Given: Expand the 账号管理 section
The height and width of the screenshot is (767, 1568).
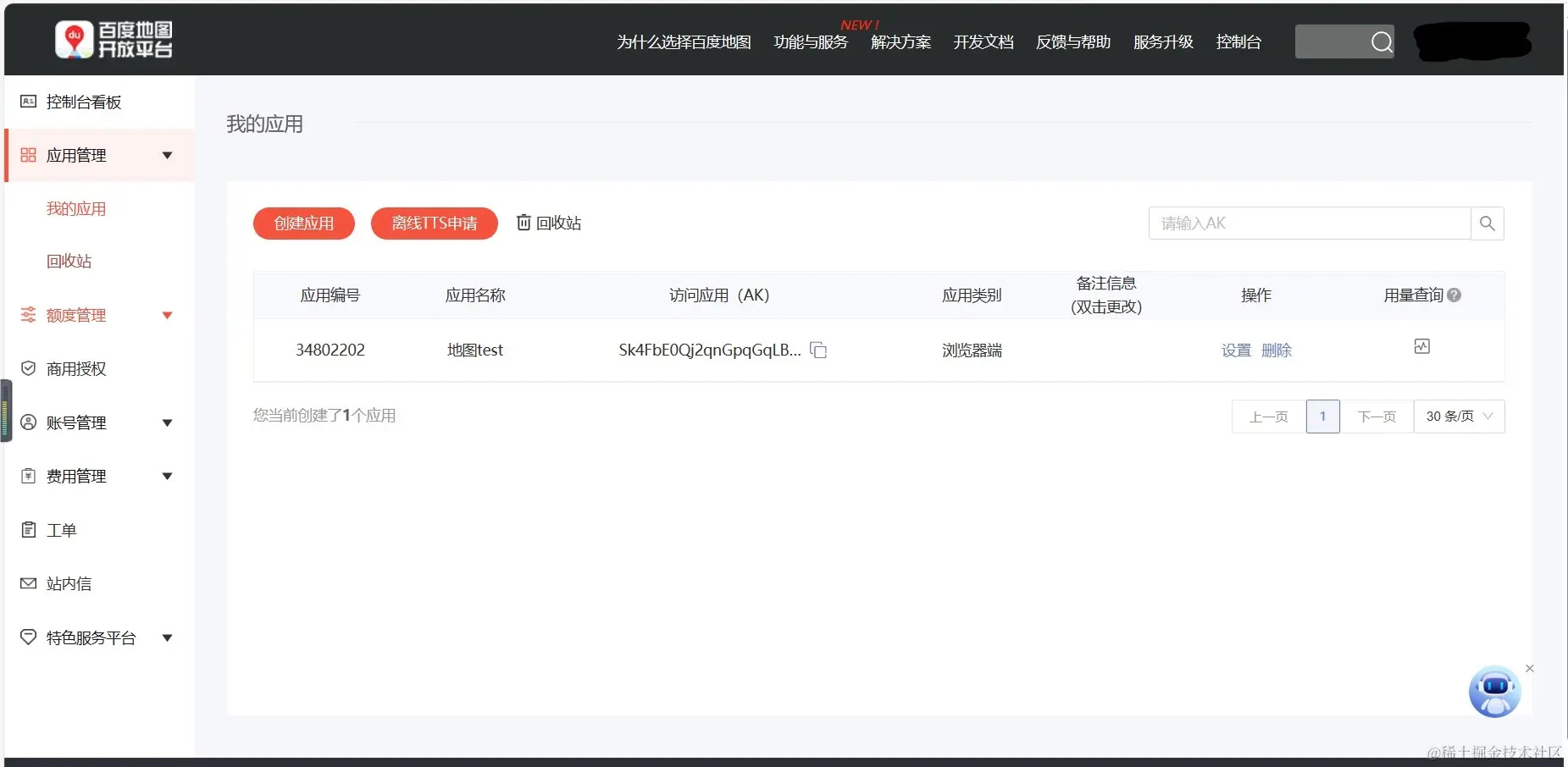Looking at the screenshot, I should (x=167, y=422).
